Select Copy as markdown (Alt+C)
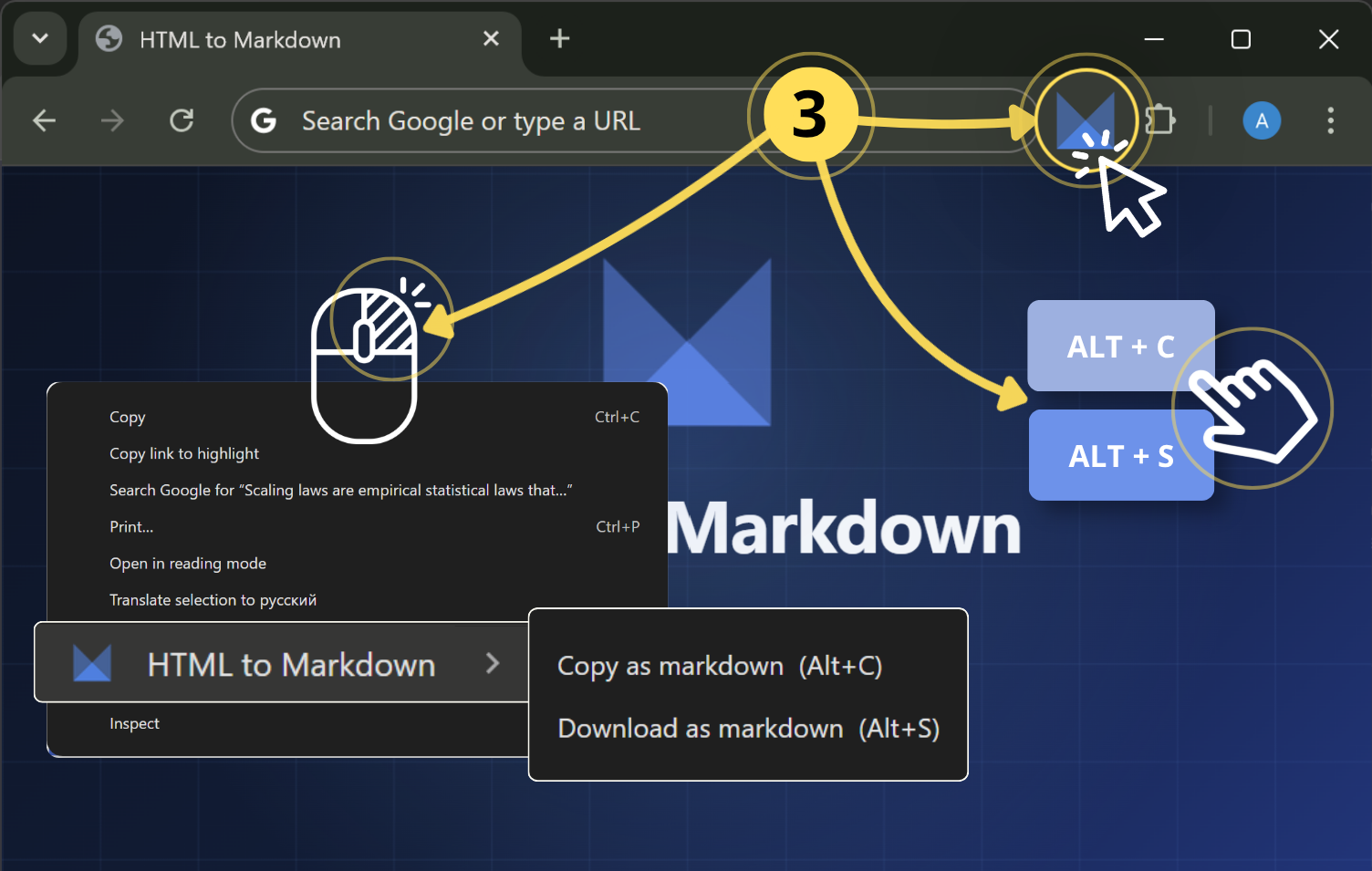 point(719,666)
